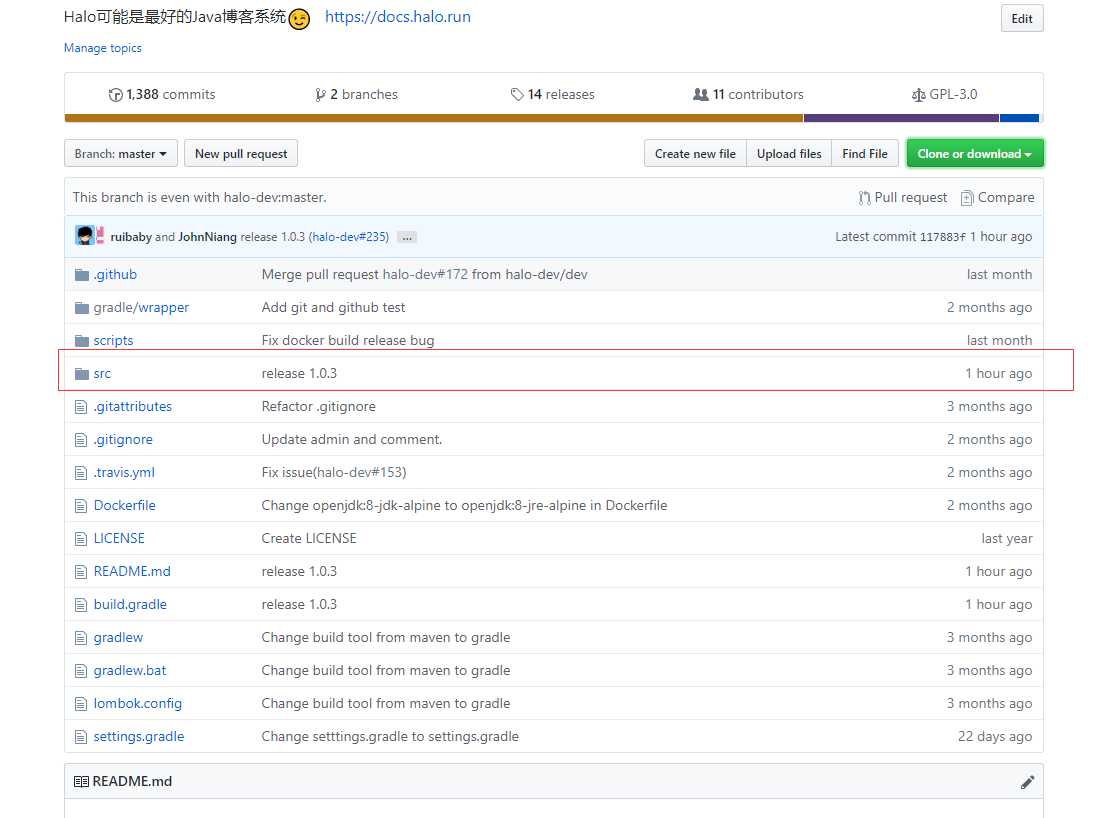Click the Create new file button
1118x818 pixels.
click(x=695, y=153)
